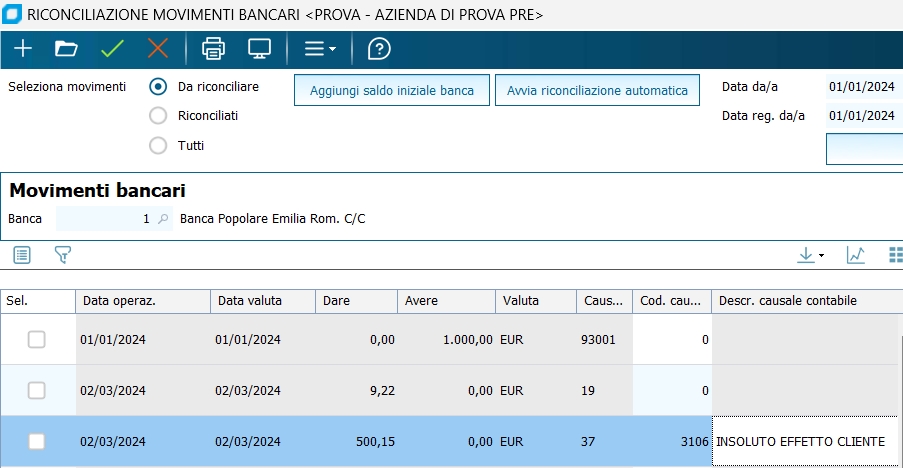
Task: Open the folder icon in toolbar
Action: 66,48
